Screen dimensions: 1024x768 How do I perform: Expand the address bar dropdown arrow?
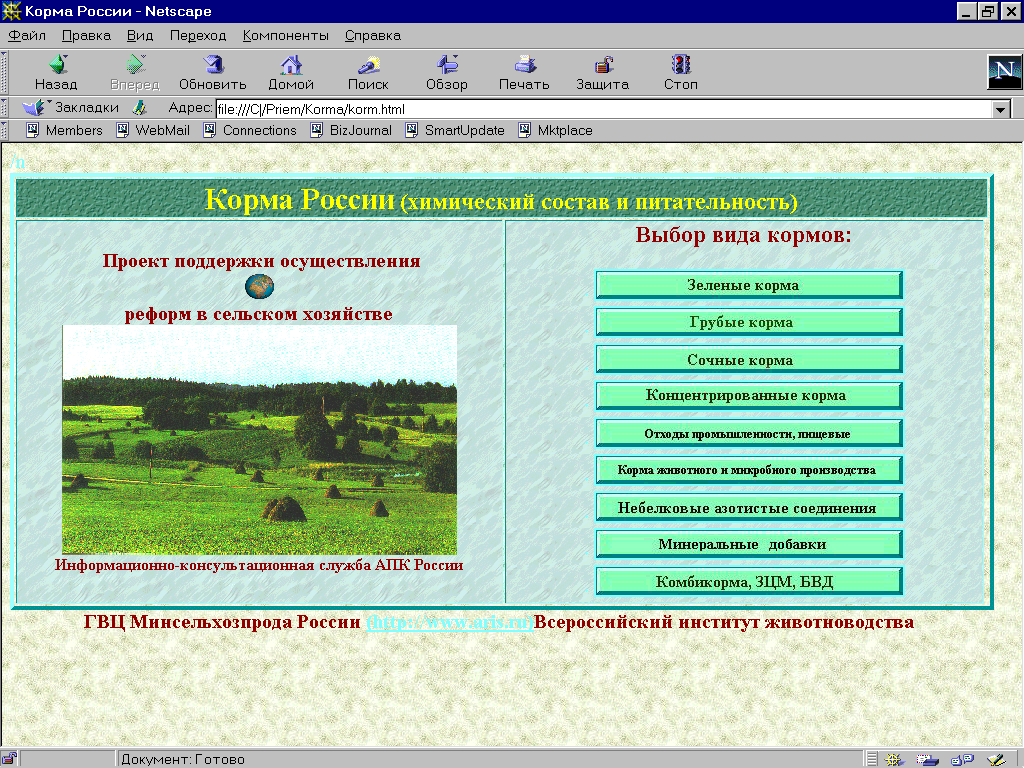click(1000, 109)
